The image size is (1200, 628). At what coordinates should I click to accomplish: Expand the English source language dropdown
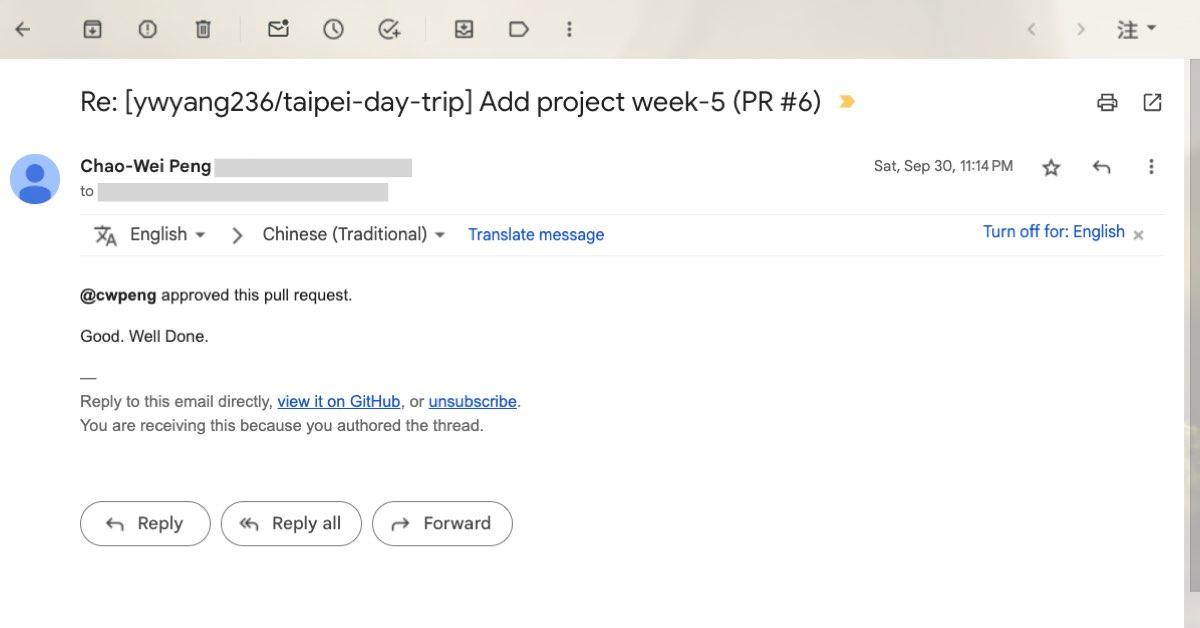pos(167,234)
